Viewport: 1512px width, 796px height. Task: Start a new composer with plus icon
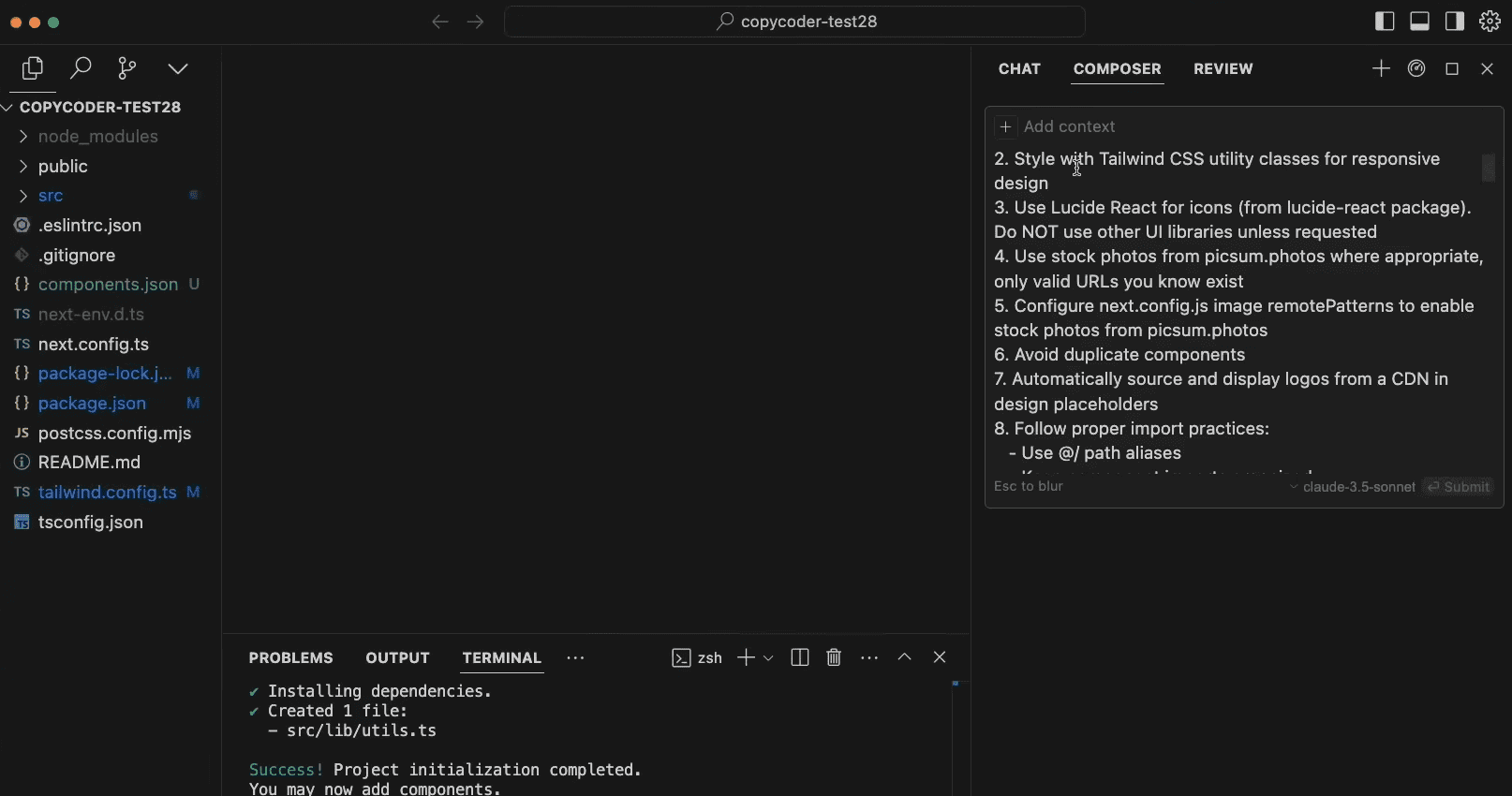click(x=1380, y=68)
